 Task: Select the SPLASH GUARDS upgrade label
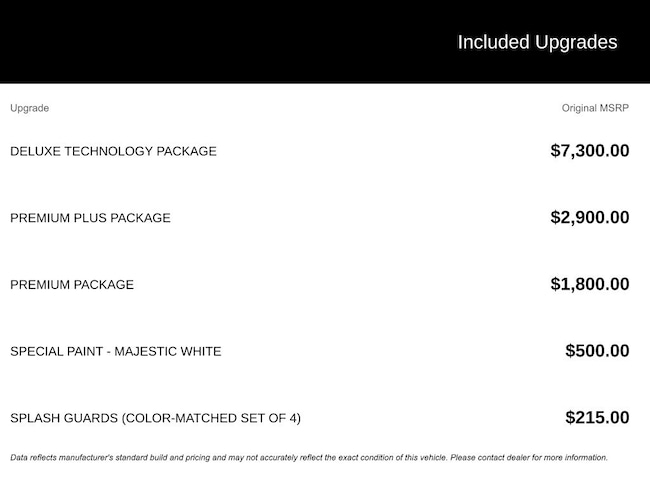coord(62,418)
